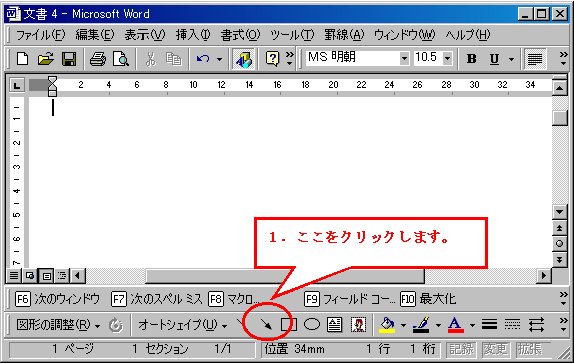Image resolution: width=574 pixels, height=364 pixels.
Task: Toggle the Drawing toolbar button
Action: pos(243,59)
